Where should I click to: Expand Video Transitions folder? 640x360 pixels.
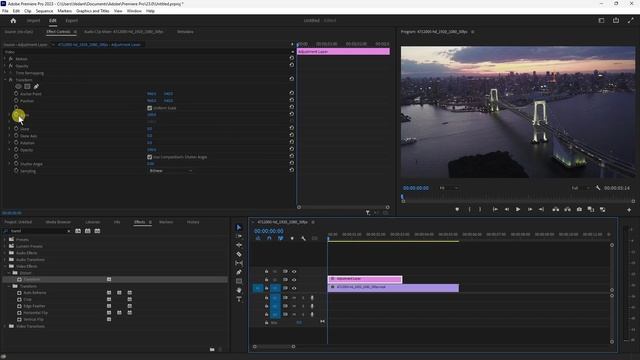(x=5, y=327)
